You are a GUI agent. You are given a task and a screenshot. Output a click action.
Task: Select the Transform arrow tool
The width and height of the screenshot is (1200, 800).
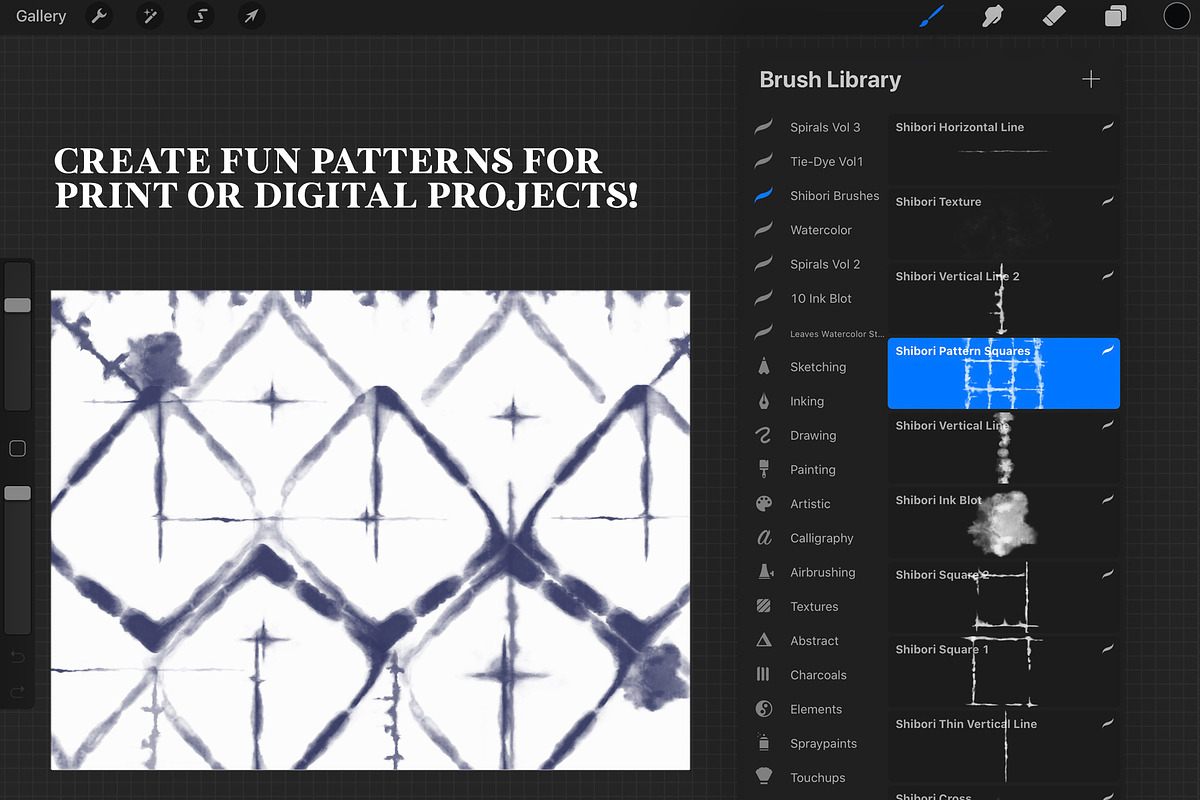pos(252,16)
